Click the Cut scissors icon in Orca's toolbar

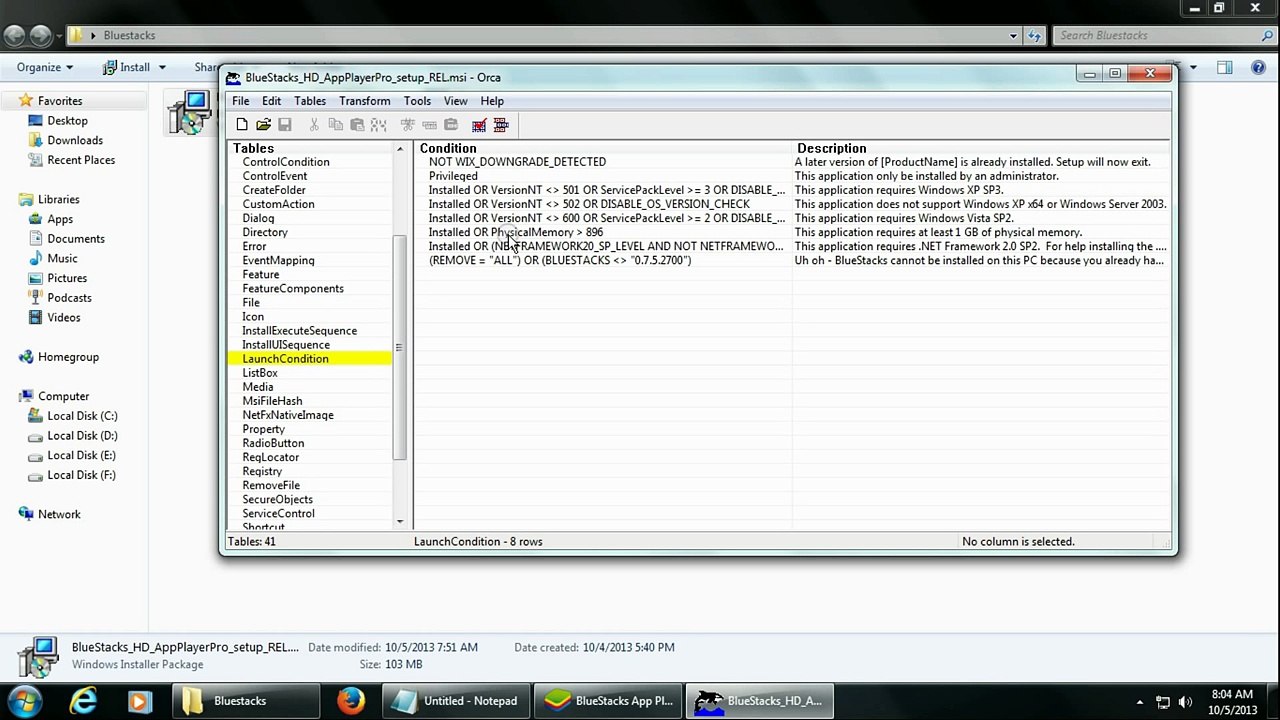pyautogui.click(x=314, y=125)
